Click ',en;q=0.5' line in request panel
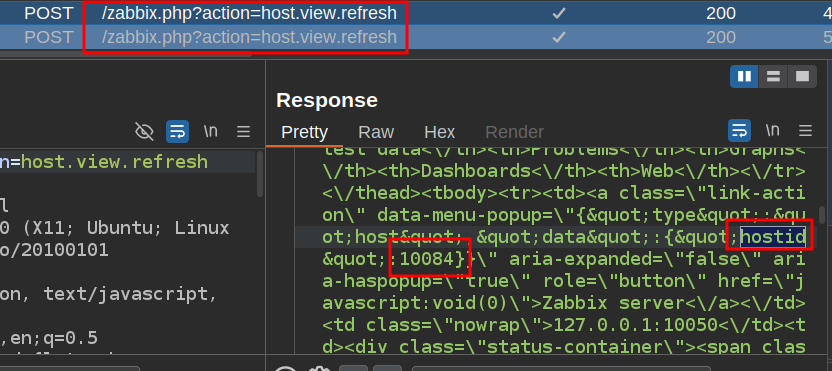The height and width of the screenshot is (371, 832). click(x=49, y=338)
